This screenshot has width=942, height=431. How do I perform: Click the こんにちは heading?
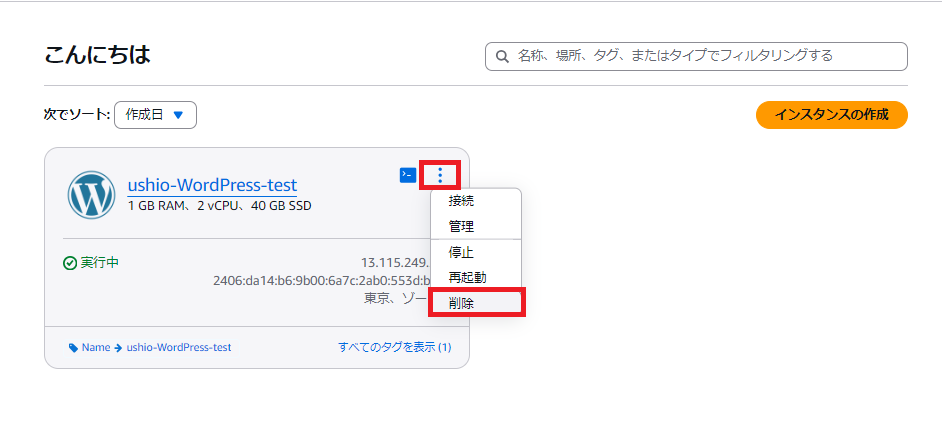point(97,55)
